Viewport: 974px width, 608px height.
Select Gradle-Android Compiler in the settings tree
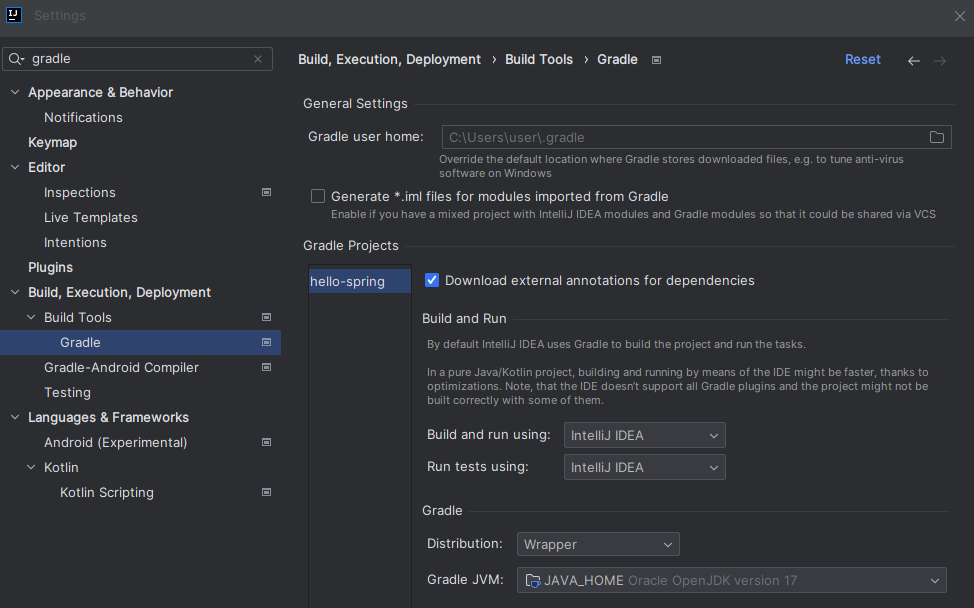click(x=121, y=367)
